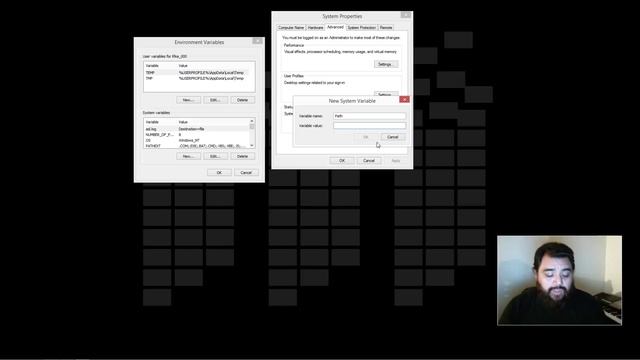
Task: Click Cancel in Environment Variables window
Action: coord(246,173)
